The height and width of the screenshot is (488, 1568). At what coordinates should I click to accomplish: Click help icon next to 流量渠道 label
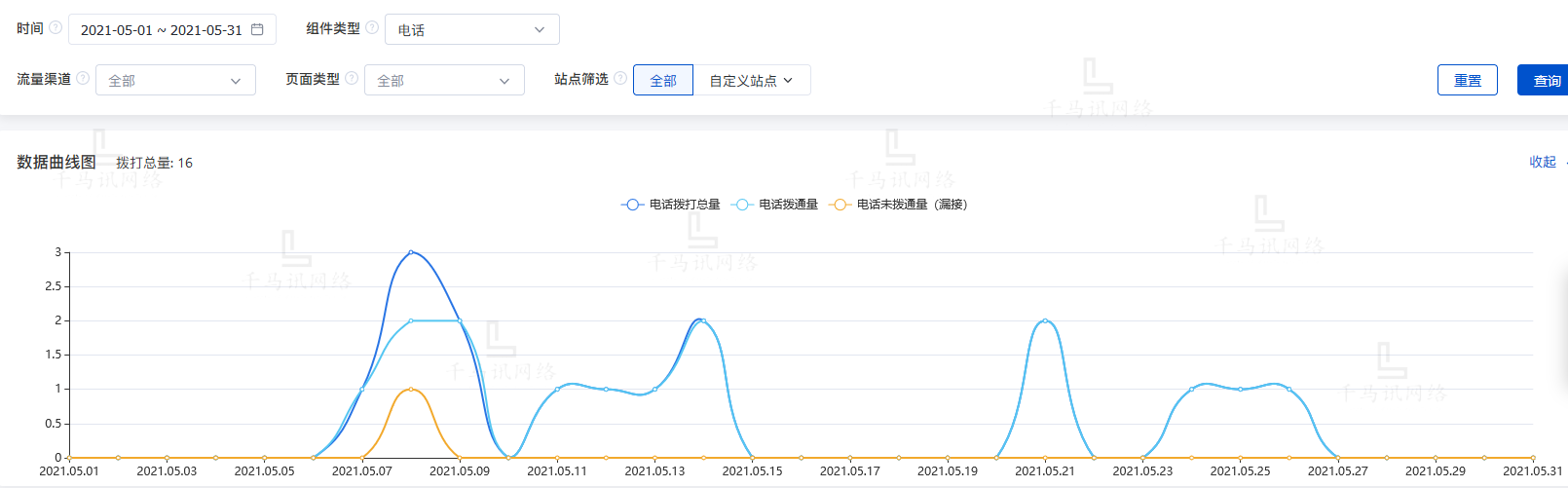pos(83,78)
